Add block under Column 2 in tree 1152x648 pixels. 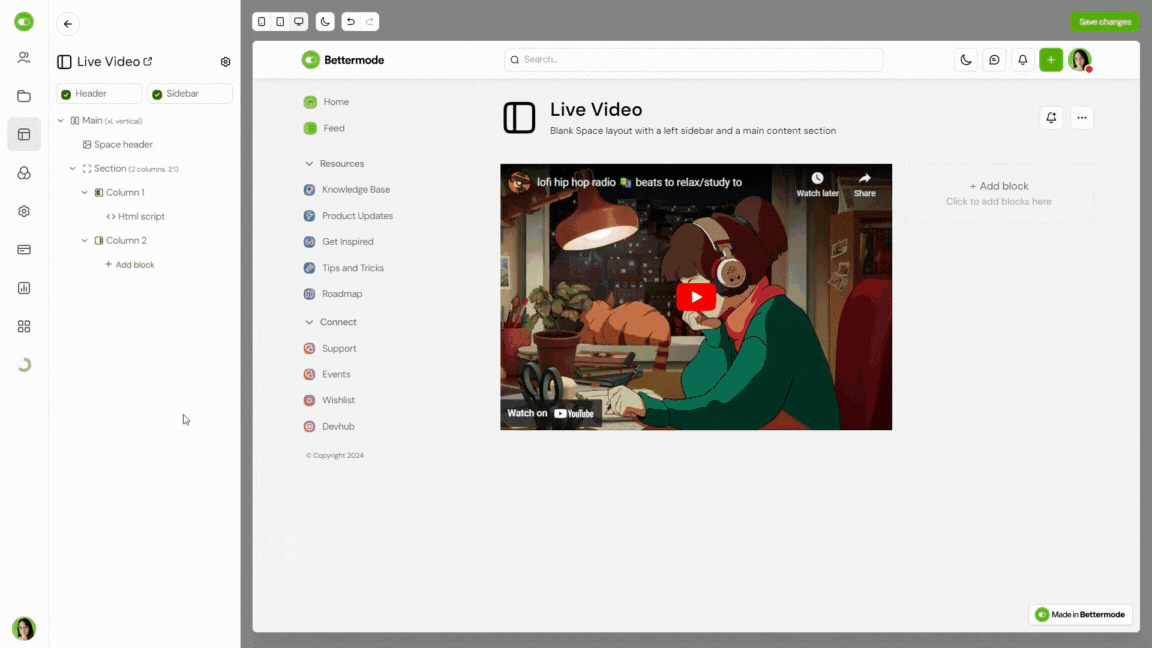click(x=129, y=264)
